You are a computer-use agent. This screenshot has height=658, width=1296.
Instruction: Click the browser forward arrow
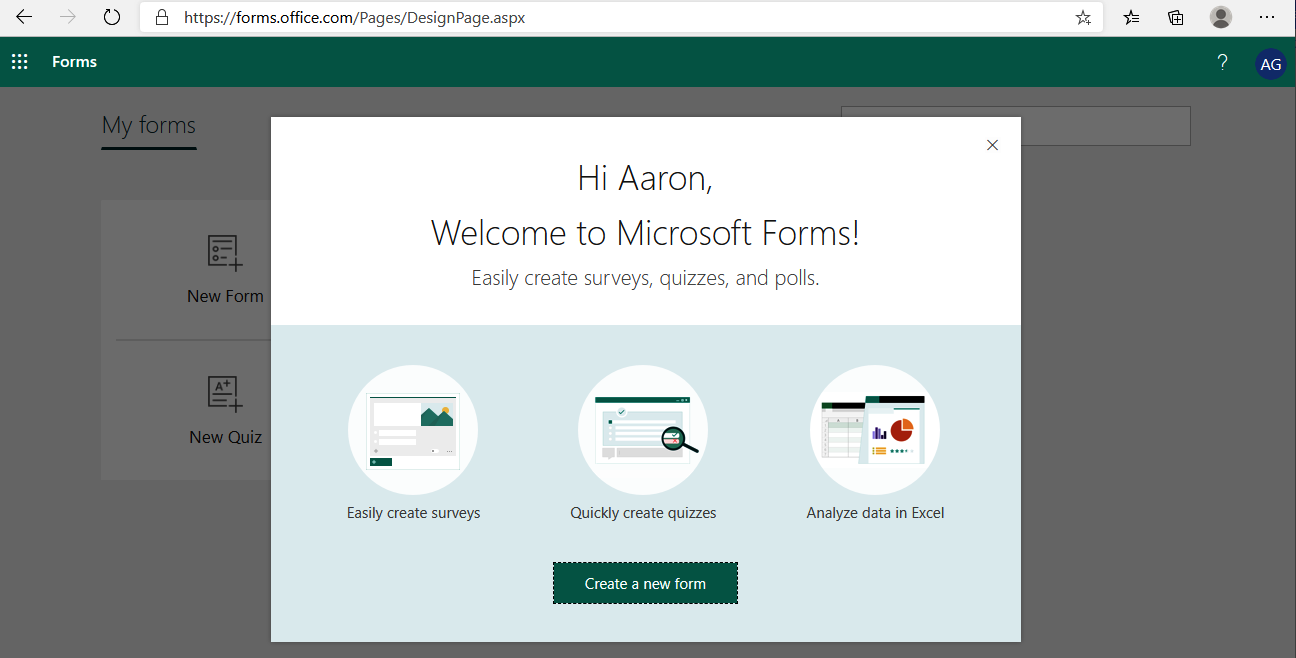click(68, 17)
